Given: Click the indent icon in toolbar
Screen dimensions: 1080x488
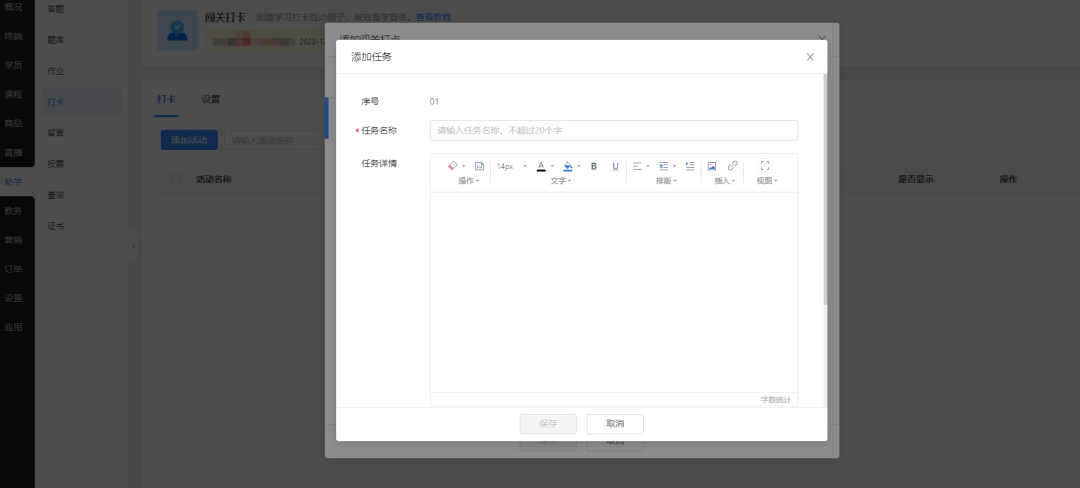Looking at the screenshot, I should (663, 166).
